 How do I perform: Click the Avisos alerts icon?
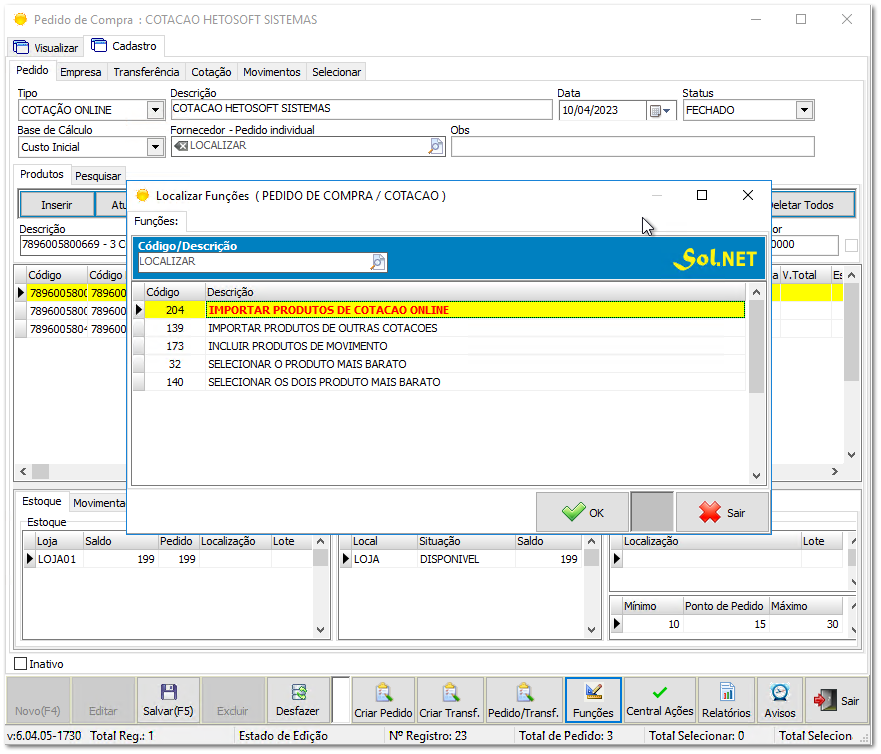point(779,693)
